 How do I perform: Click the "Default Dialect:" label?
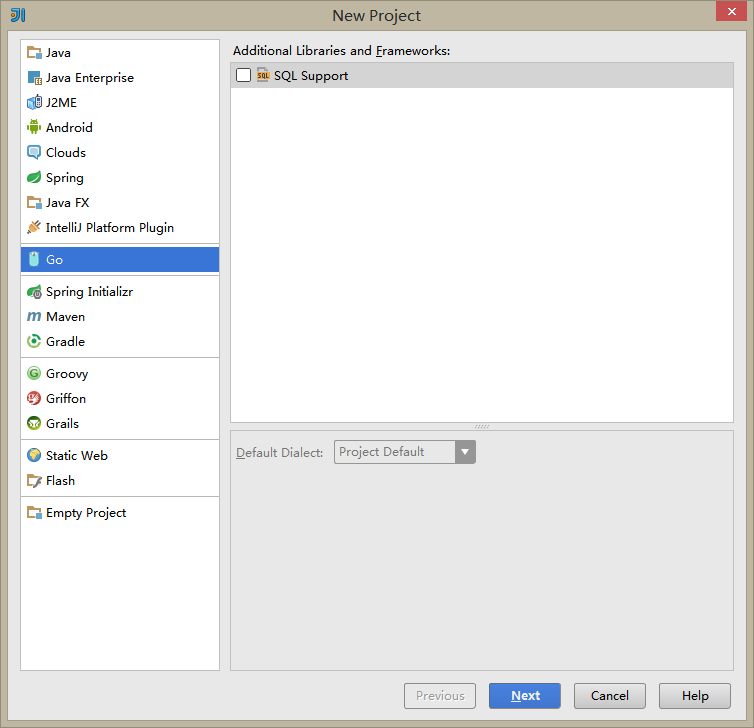(x=279, y=452)
